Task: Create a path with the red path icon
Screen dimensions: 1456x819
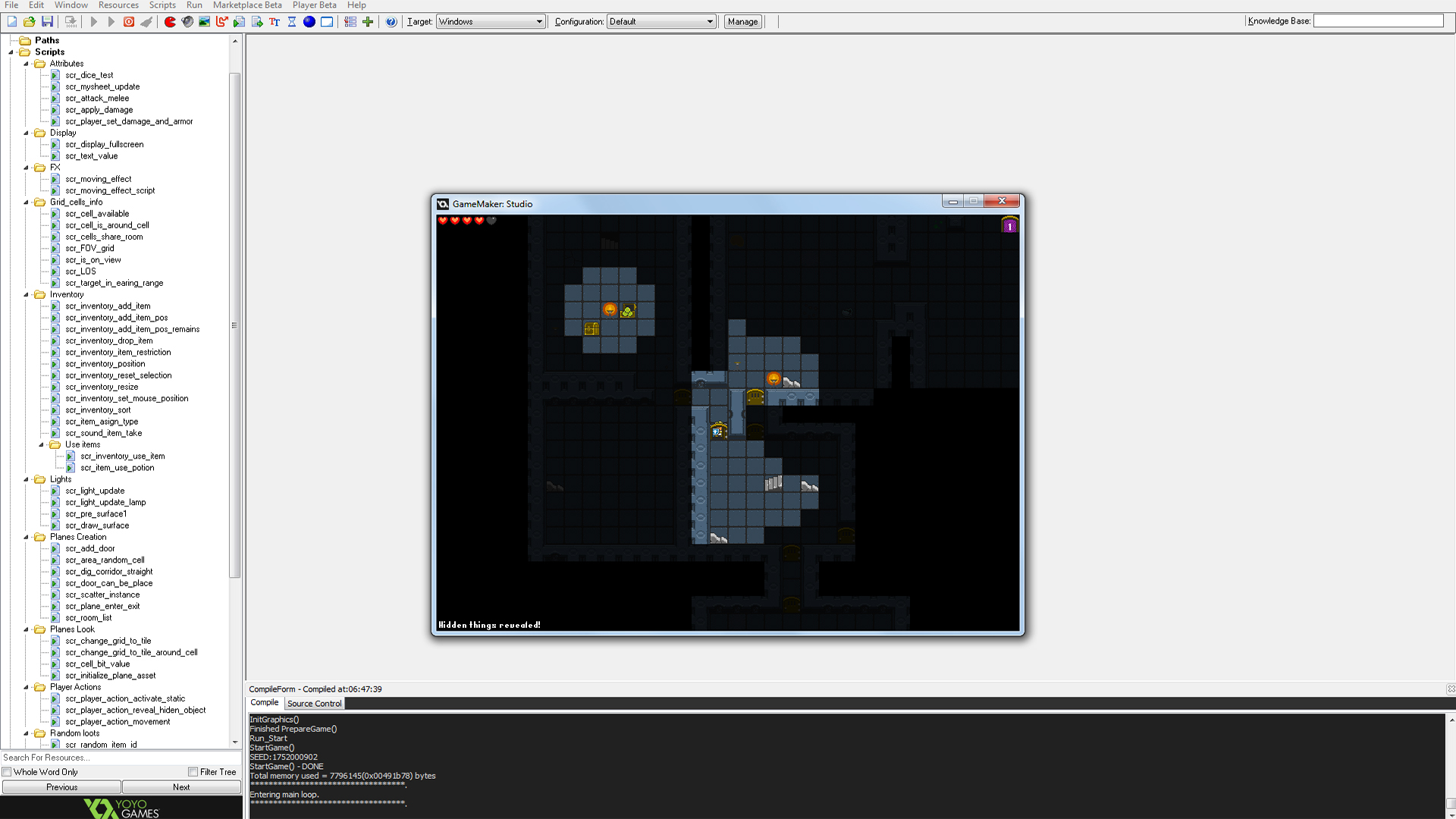Action: pyautogui.click(x=222, y=21)
